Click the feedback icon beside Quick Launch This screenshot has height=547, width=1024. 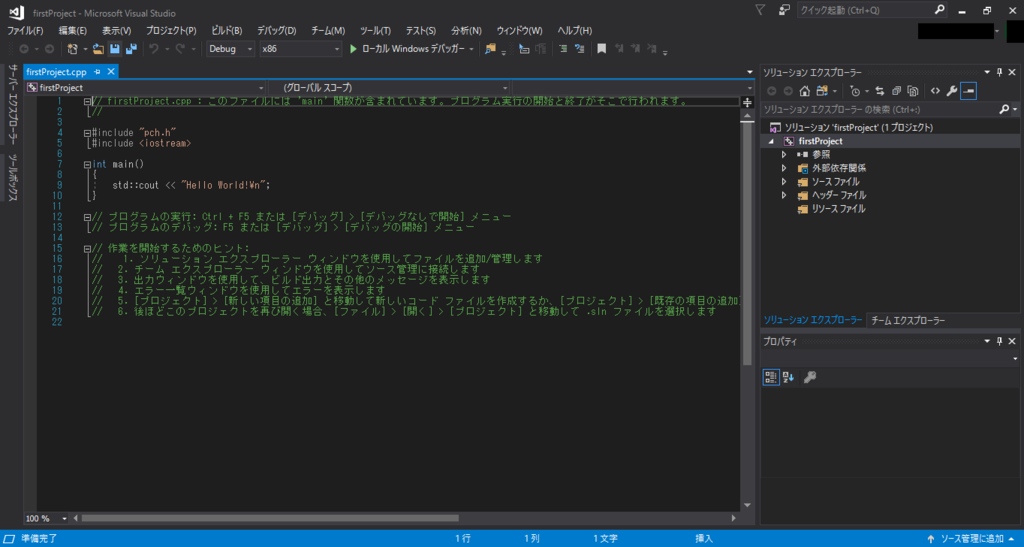784,10
